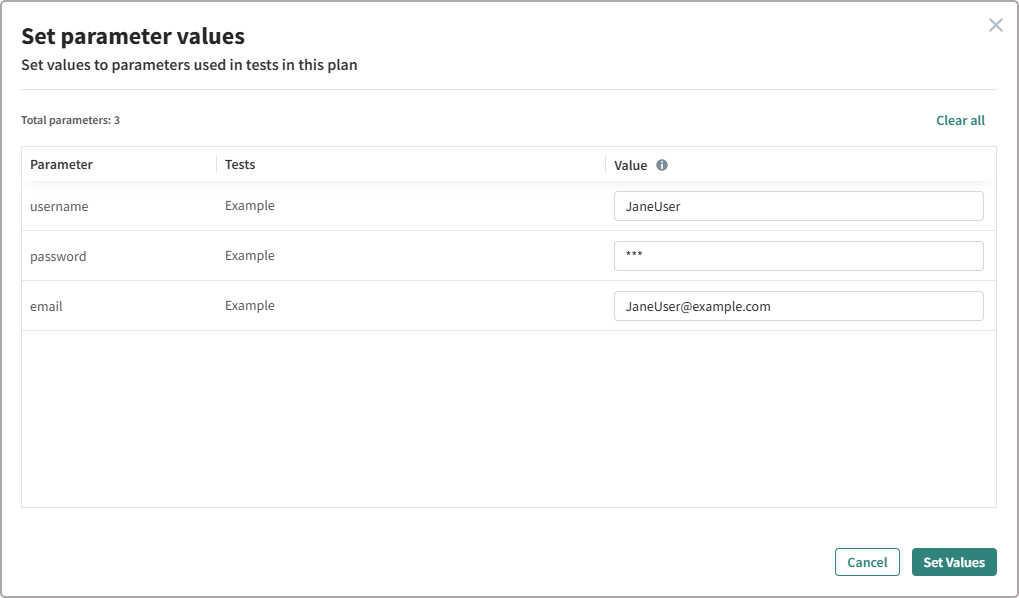Click Example test in the email row
The height and width of the screenshot is (598, 1019).
[x=249, y=306]
